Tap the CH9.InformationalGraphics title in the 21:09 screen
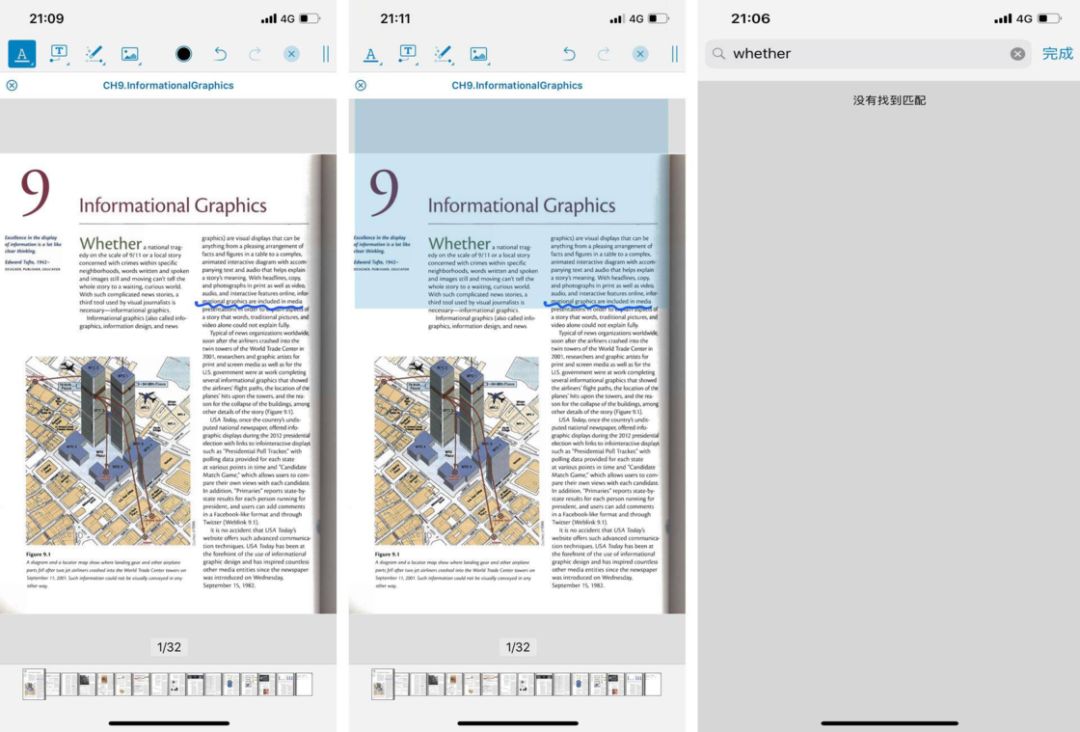Image resolution: width=1080 pixels, height=732 pixels. pyautogui.click(x=168, y=85)
